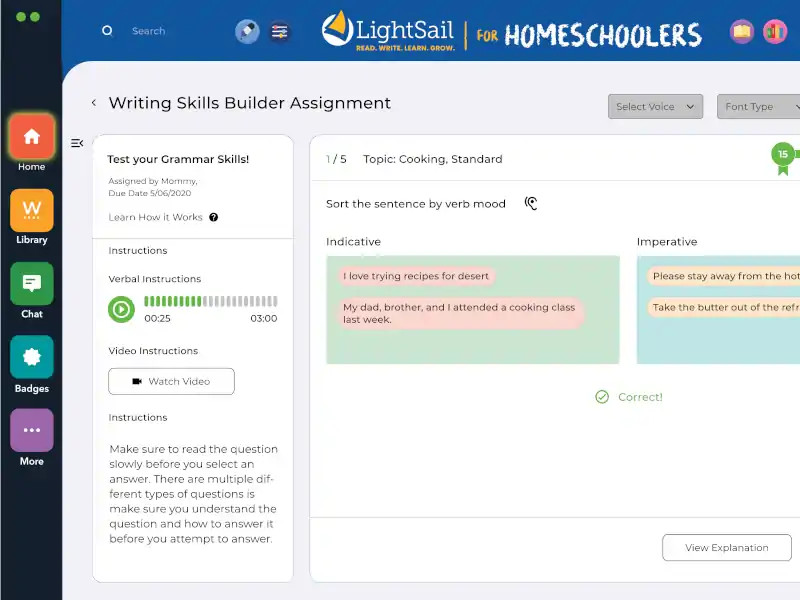Expand the Select Voice dropdown

pyautogui.click(x=655, y=107)
